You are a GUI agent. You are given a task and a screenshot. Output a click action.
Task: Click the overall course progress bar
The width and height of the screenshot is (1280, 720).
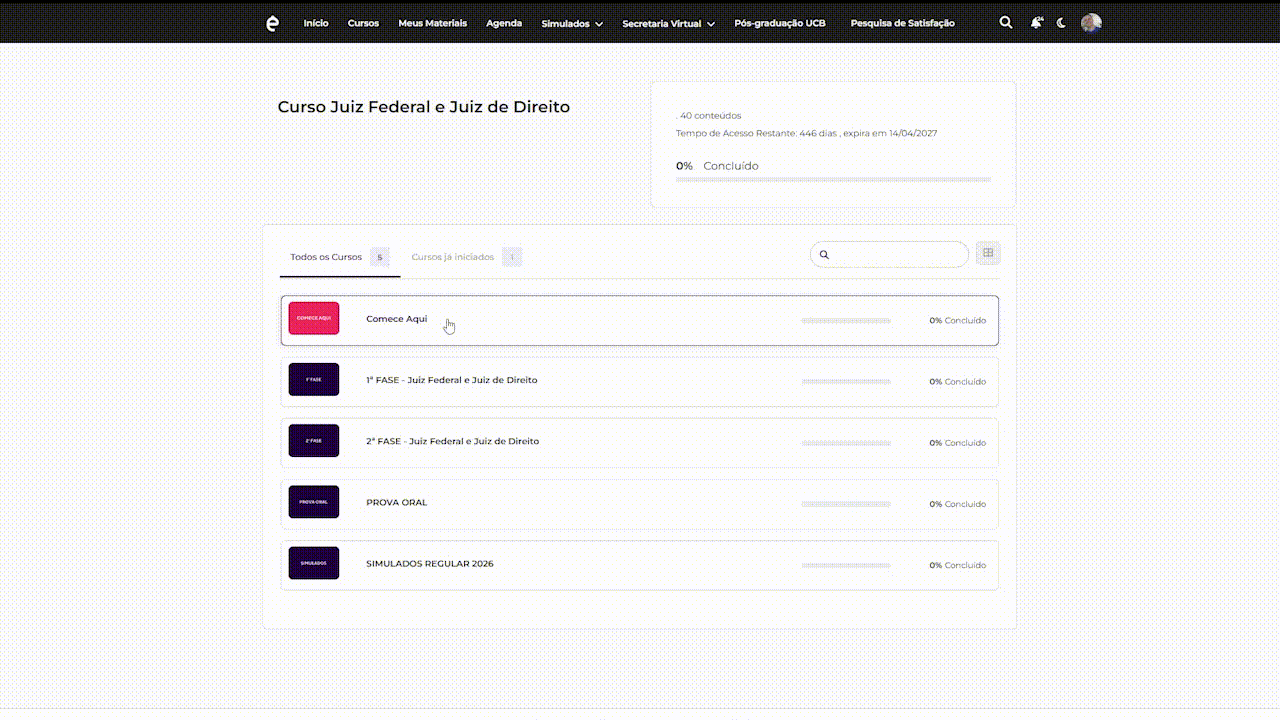coord(833,180)
